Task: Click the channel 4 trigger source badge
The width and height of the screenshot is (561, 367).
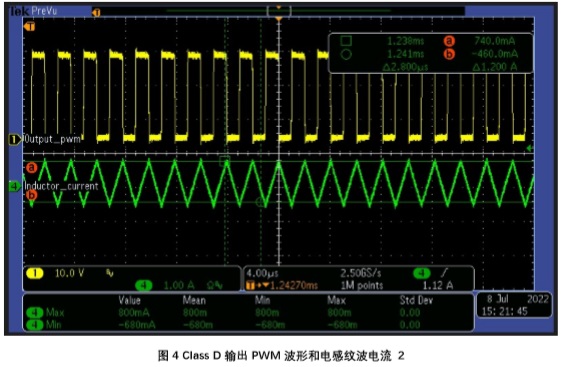Action: click(x=422, y=273)
